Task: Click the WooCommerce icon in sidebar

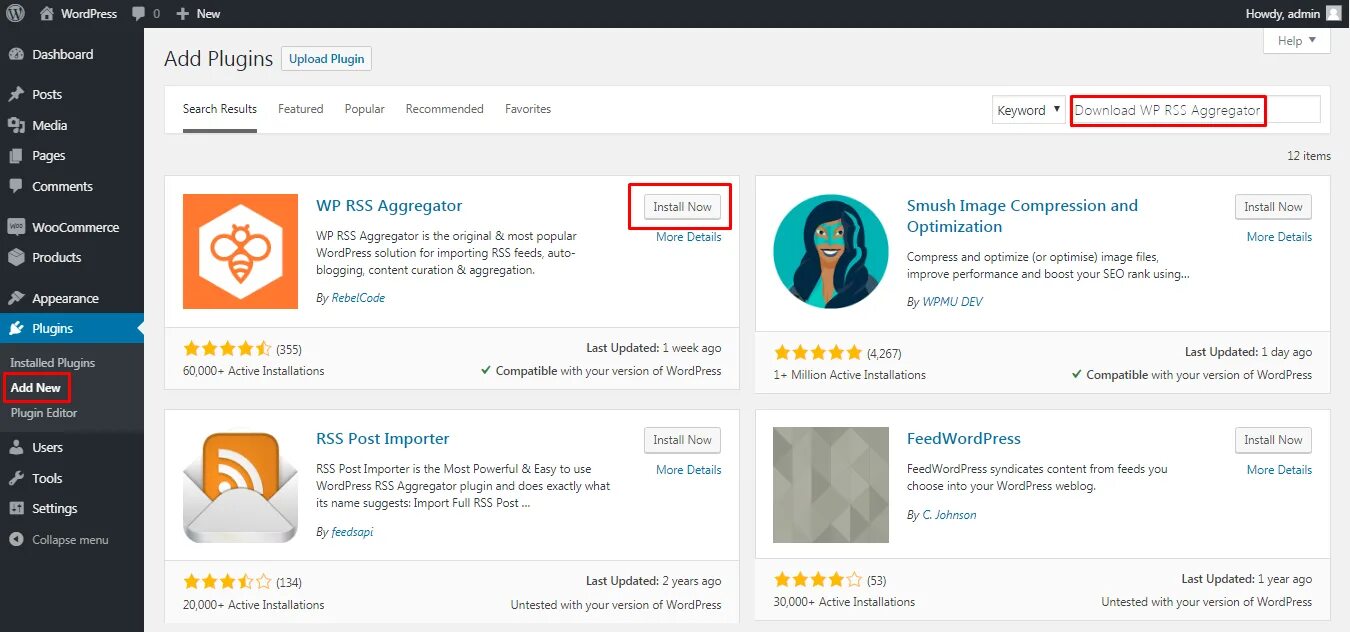Action: (x=16, y=227)
